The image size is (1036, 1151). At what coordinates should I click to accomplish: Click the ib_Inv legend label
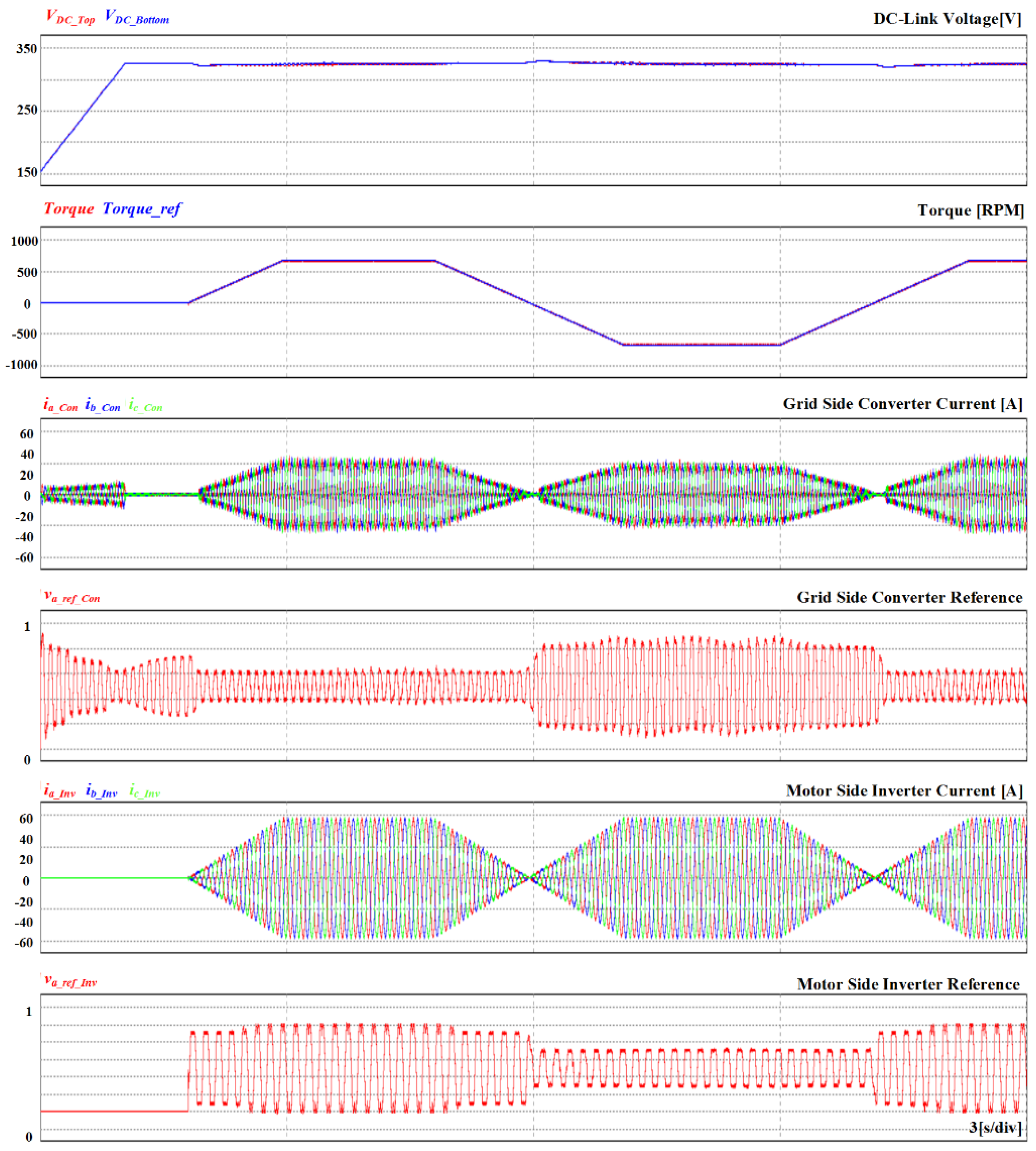click(101, 791)
